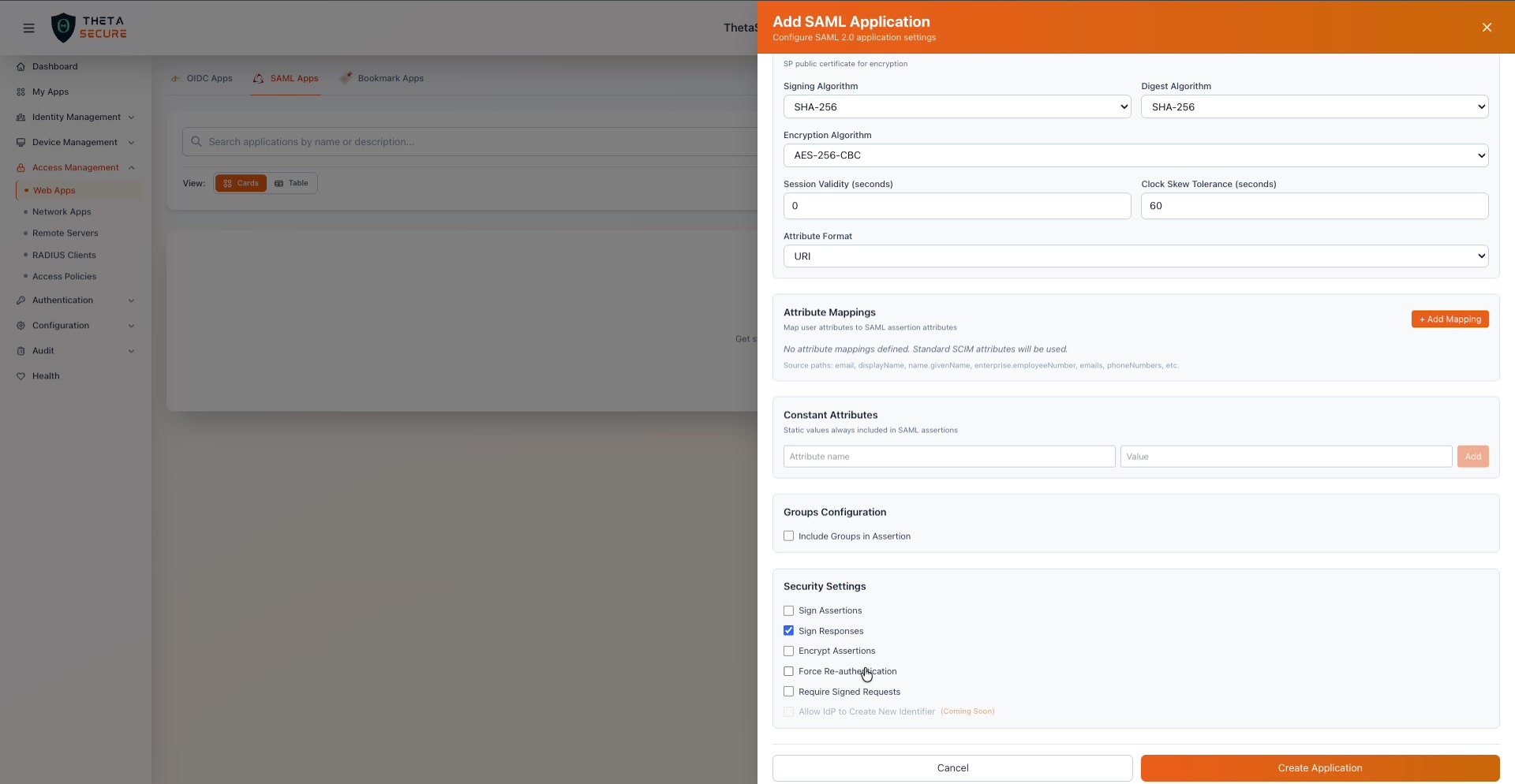Click the Attribute name input field
This screenshot has height=784, width=1515.
(948, 456)
